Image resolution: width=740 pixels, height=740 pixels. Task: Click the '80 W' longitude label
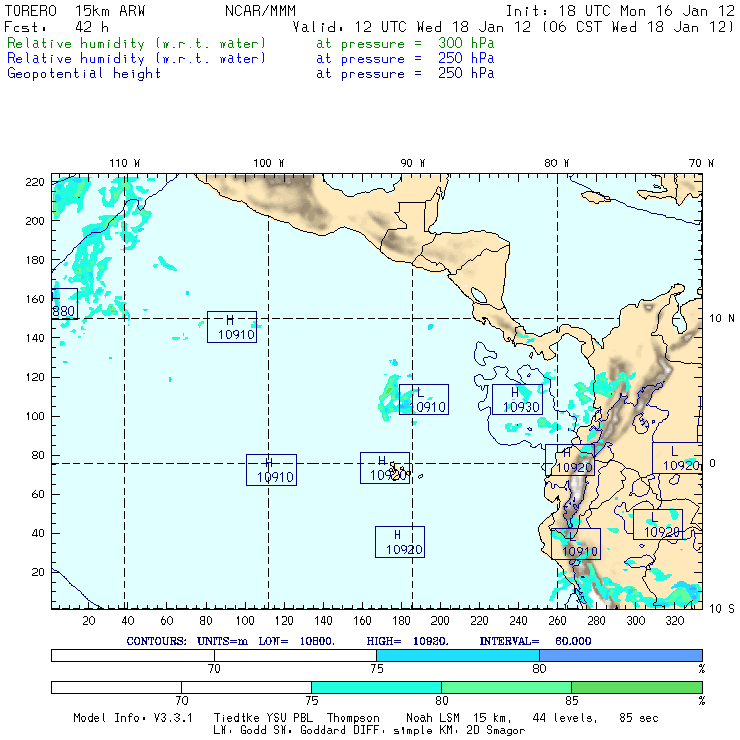[557, 163]
